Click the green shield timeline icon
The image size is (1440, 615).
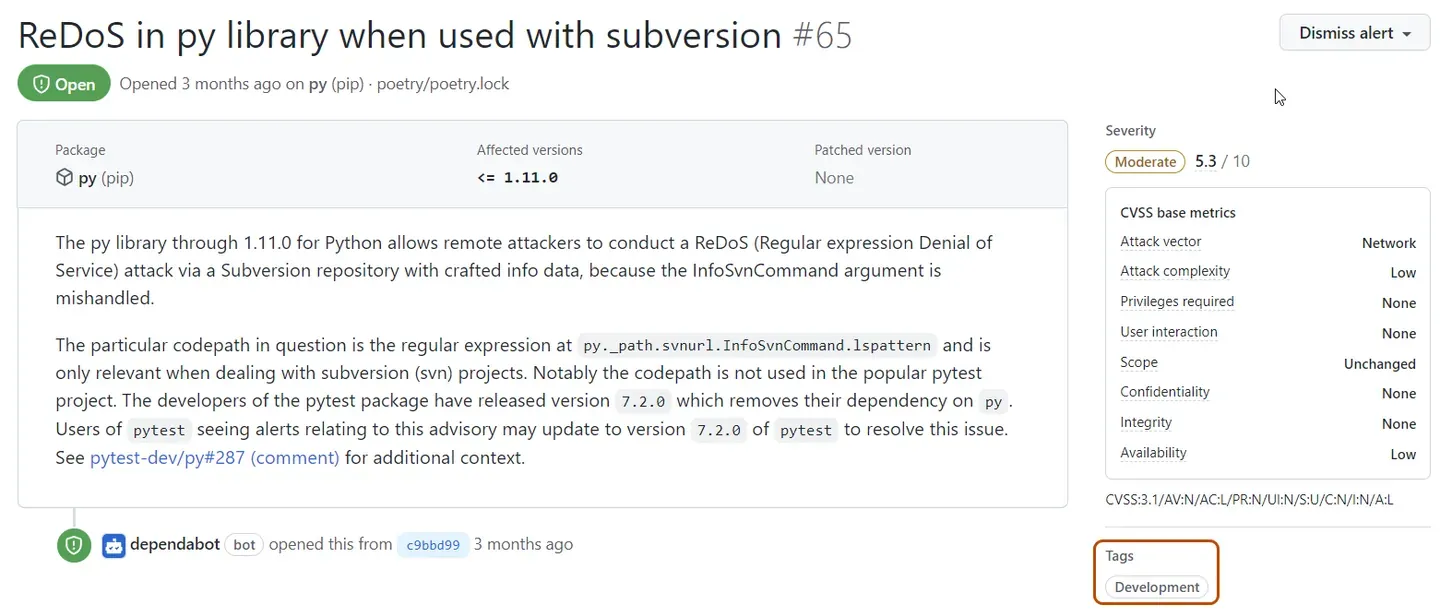coord(73,545)
